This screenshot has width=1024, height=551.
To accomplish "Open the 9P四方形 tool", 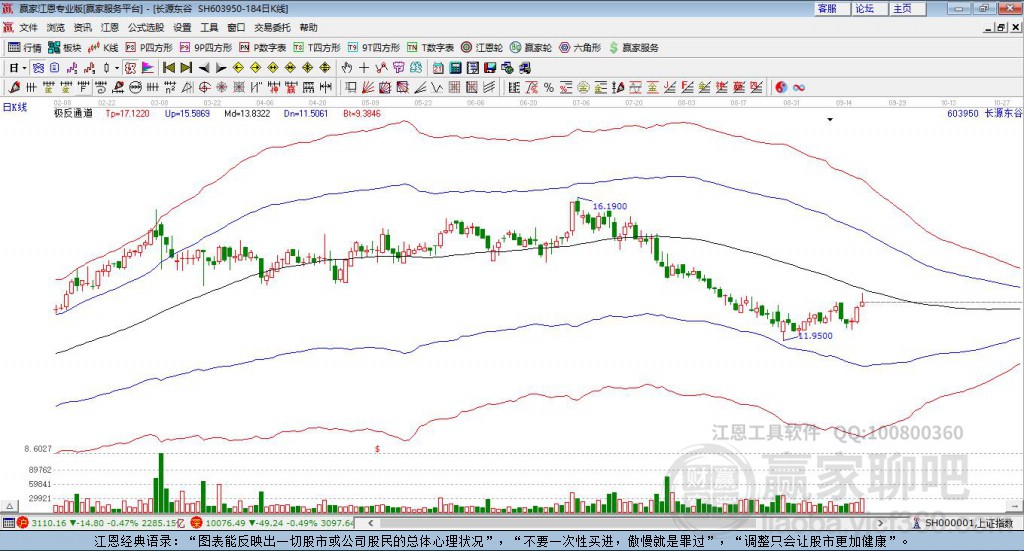I will coord(206,48).
